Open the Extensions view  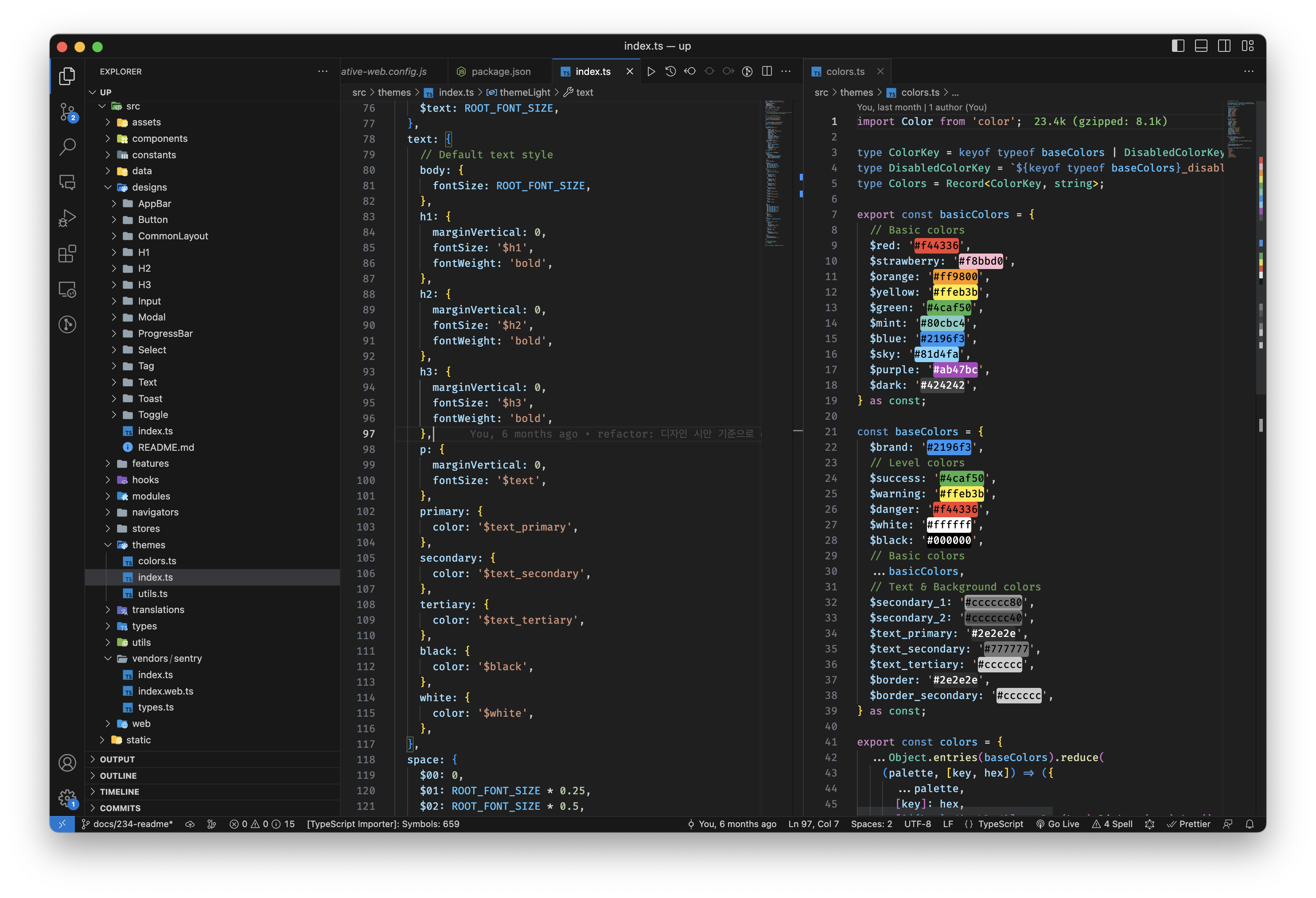pyautogui.click(x=67, y=254)
